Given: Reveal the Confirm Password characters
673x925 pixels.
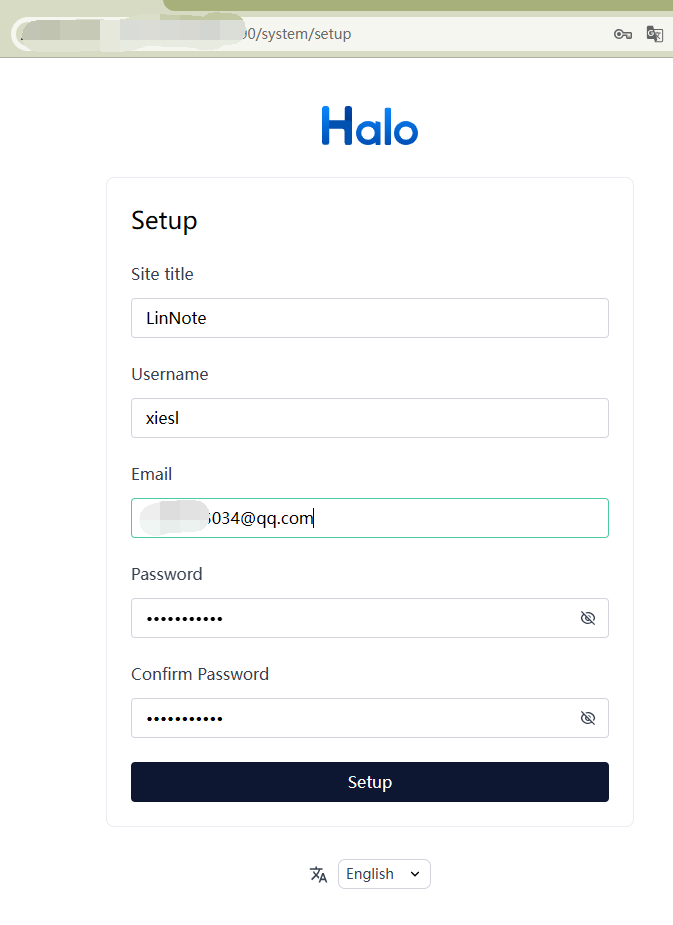Looking at the screenshot, I should 588,718.
